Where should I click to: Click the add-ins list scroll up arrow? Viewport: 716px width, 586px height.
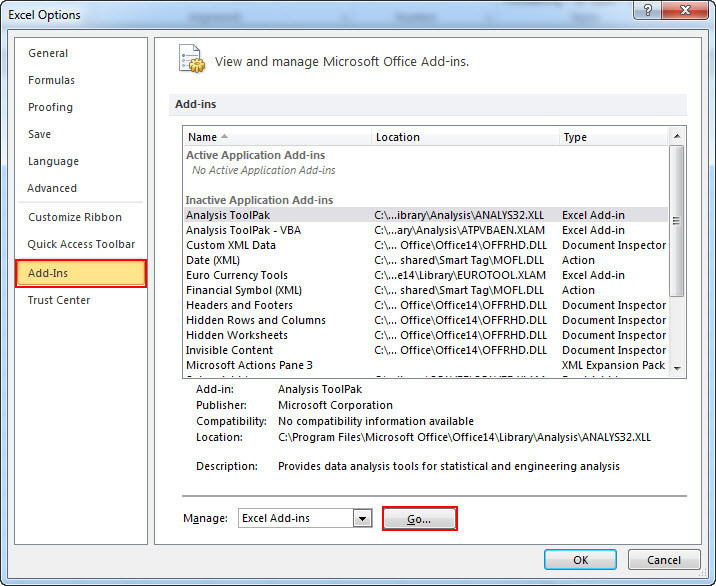(x=677, y=136)
